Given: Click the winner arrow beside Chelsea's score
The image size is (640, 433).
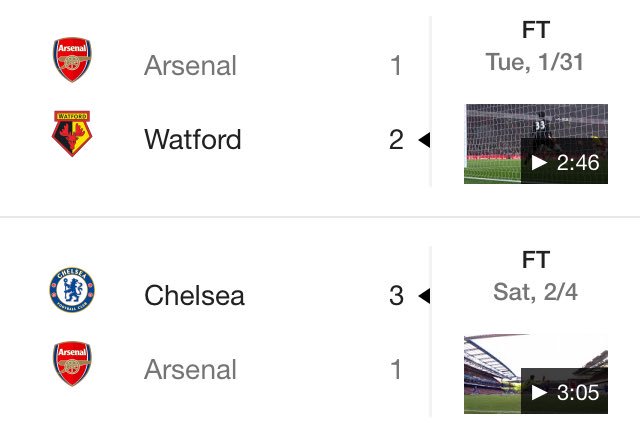Looking at the screenshot, I should click(424, 296).
